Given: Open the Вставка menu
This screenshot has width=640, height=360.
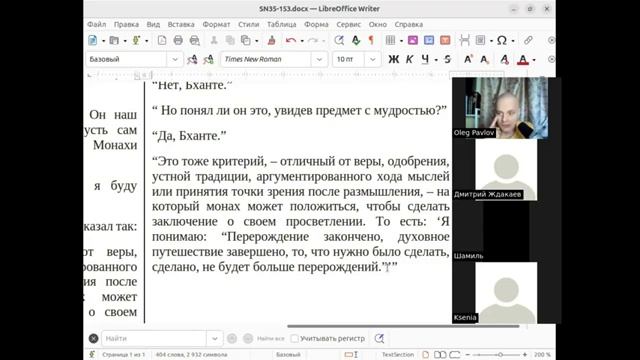Looking at the screenshot, I should pyautogui.click(x=181, y=24).
